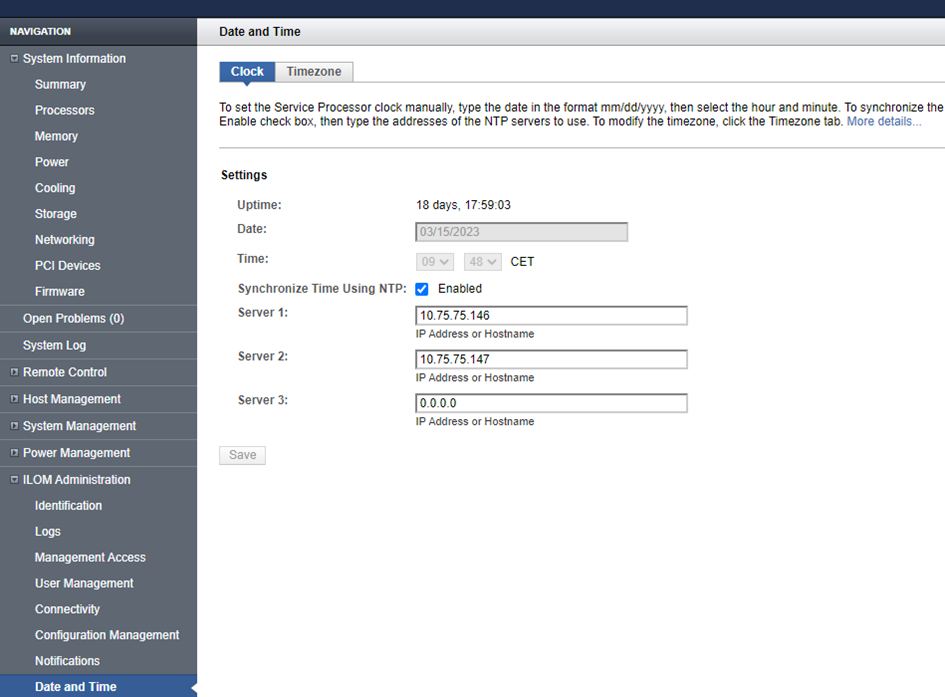Click the Server 1 address field
Viewport: 945px width, 697px height.
pos(551,316)
